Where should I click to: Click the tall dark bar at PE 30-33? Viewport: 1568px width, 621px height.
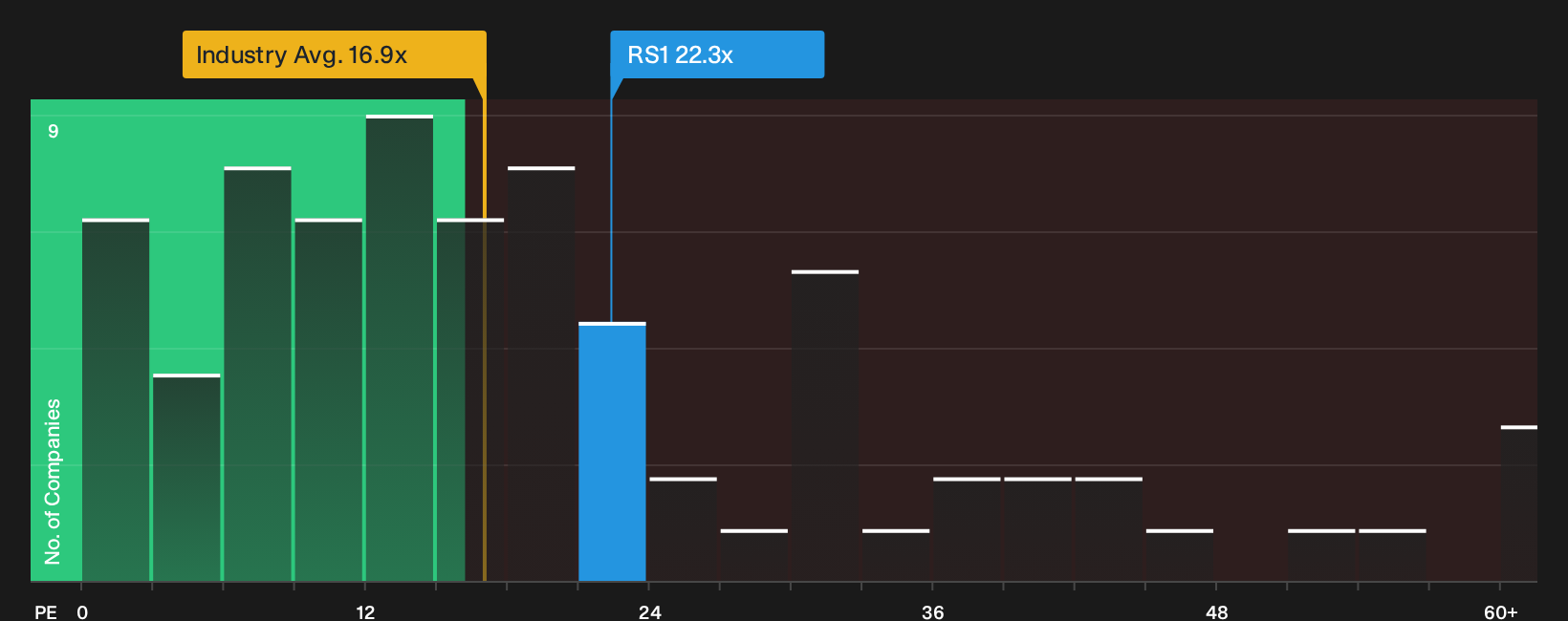(x=825, y=426)
